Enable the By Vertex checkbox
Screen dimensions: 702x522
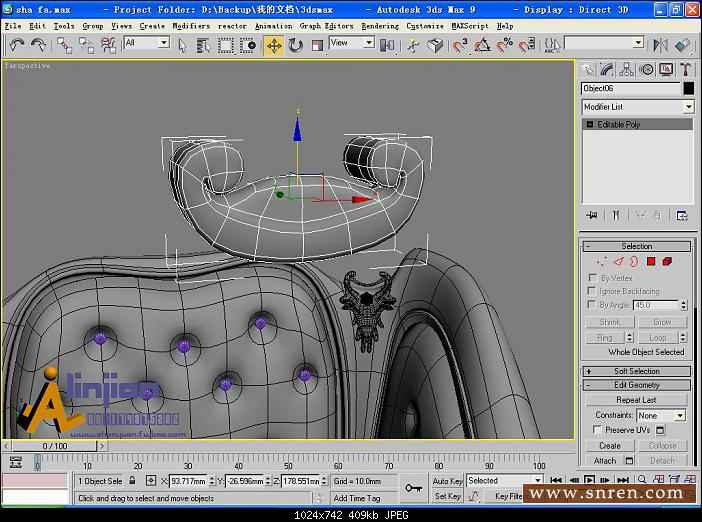[592, 278]
